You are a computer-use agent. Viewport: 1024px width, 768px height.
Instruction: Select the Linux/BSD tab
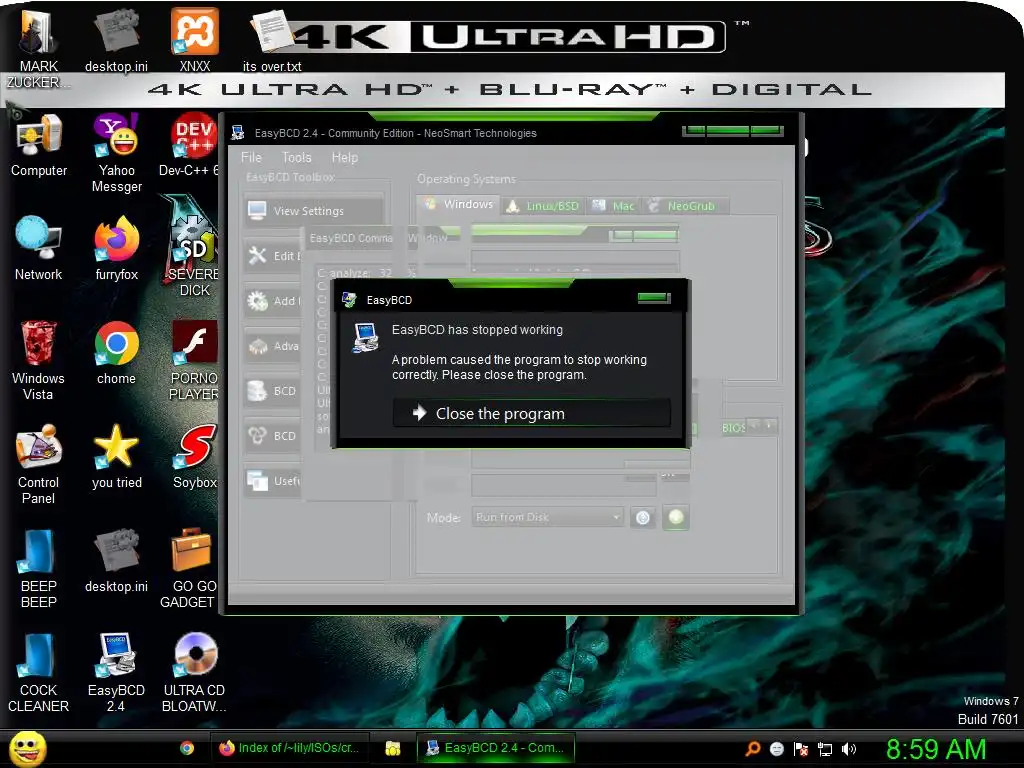[543, 206]
